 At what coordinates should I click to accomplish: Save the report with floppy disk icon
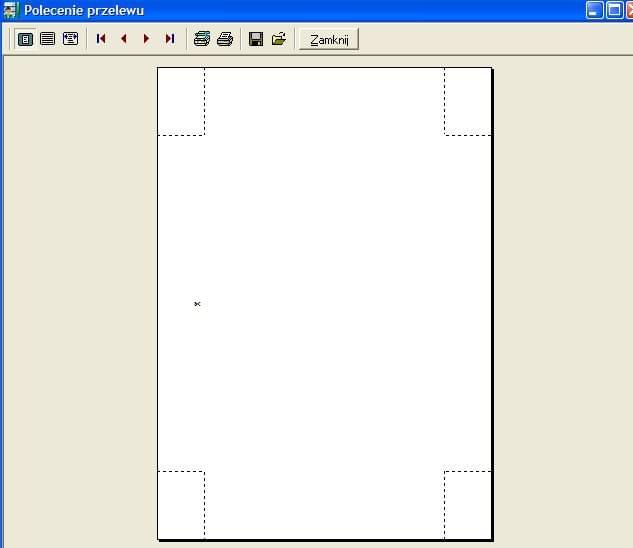[x=256, y=39]
